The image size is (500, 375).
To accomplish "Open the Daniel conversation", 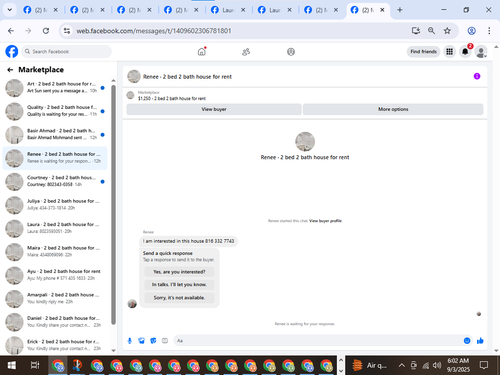I will (x=55, y=322).
